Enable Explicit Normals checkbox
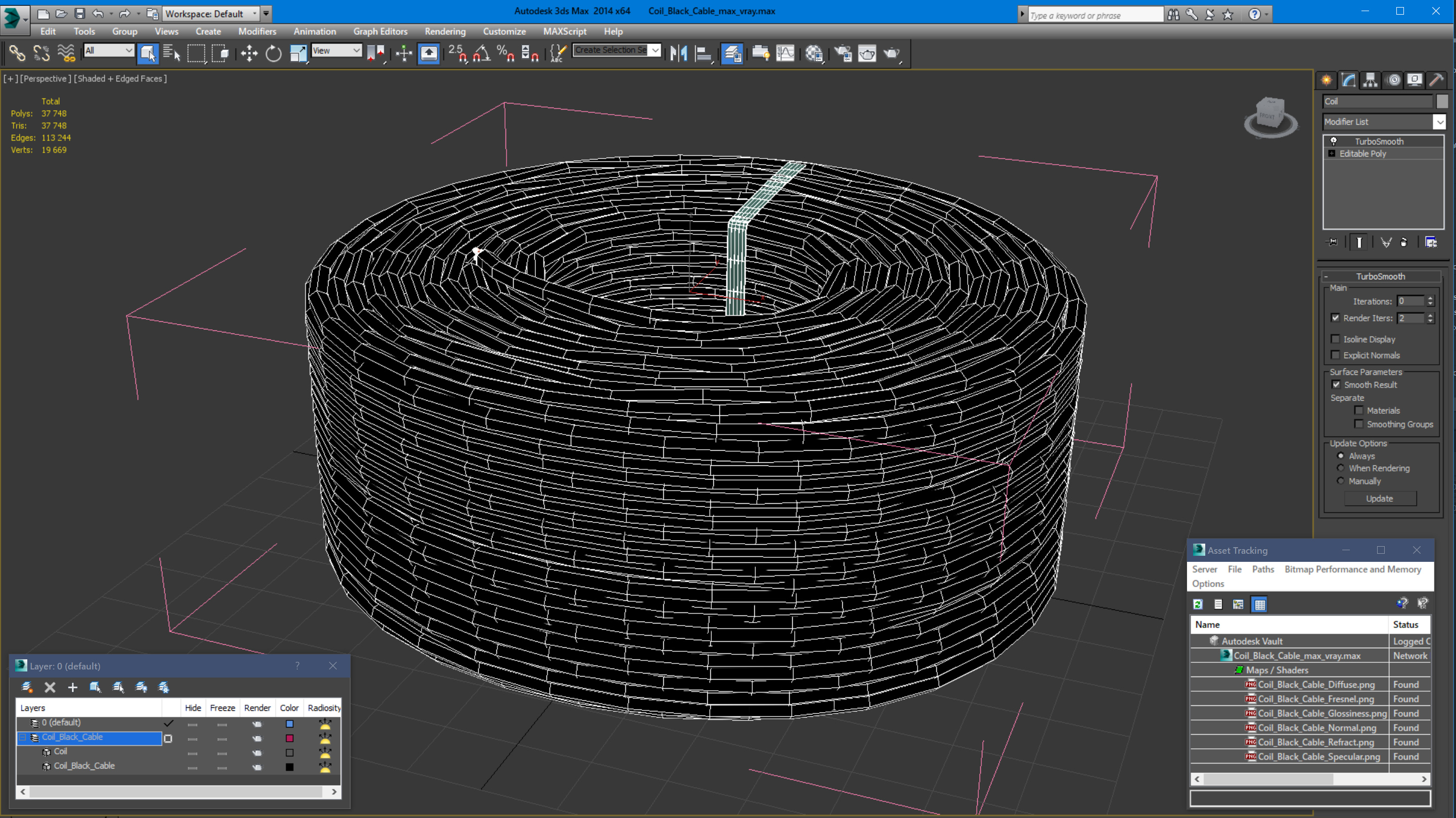 (x=1335, y=355)
